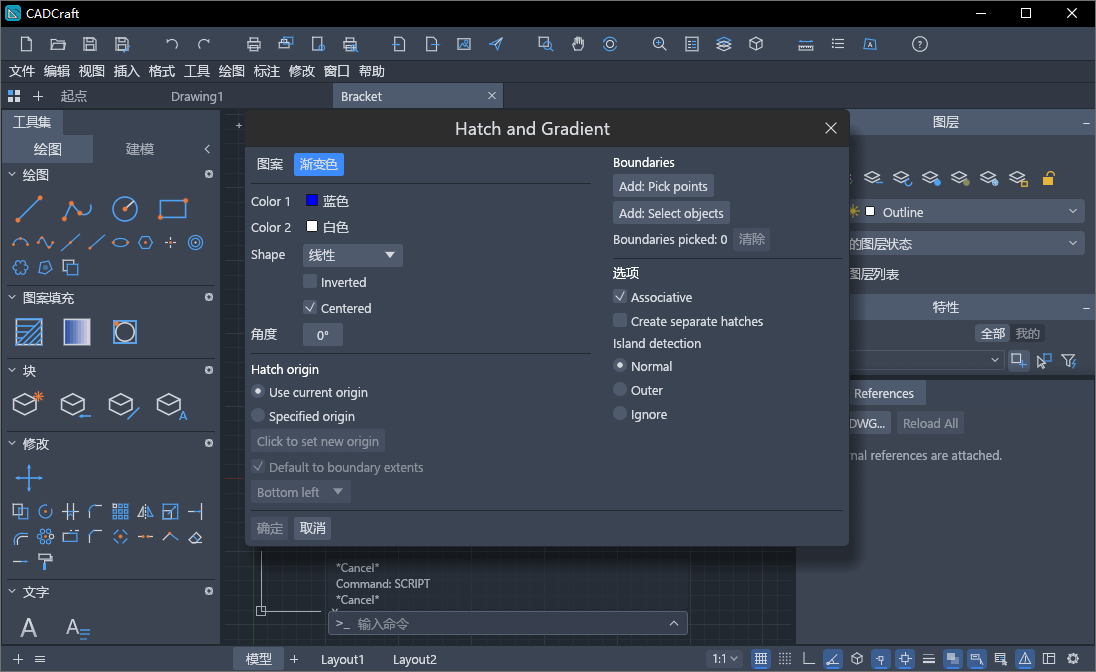Select the Specified origin radio button
1096x672 pixels.
pos(258,416)
